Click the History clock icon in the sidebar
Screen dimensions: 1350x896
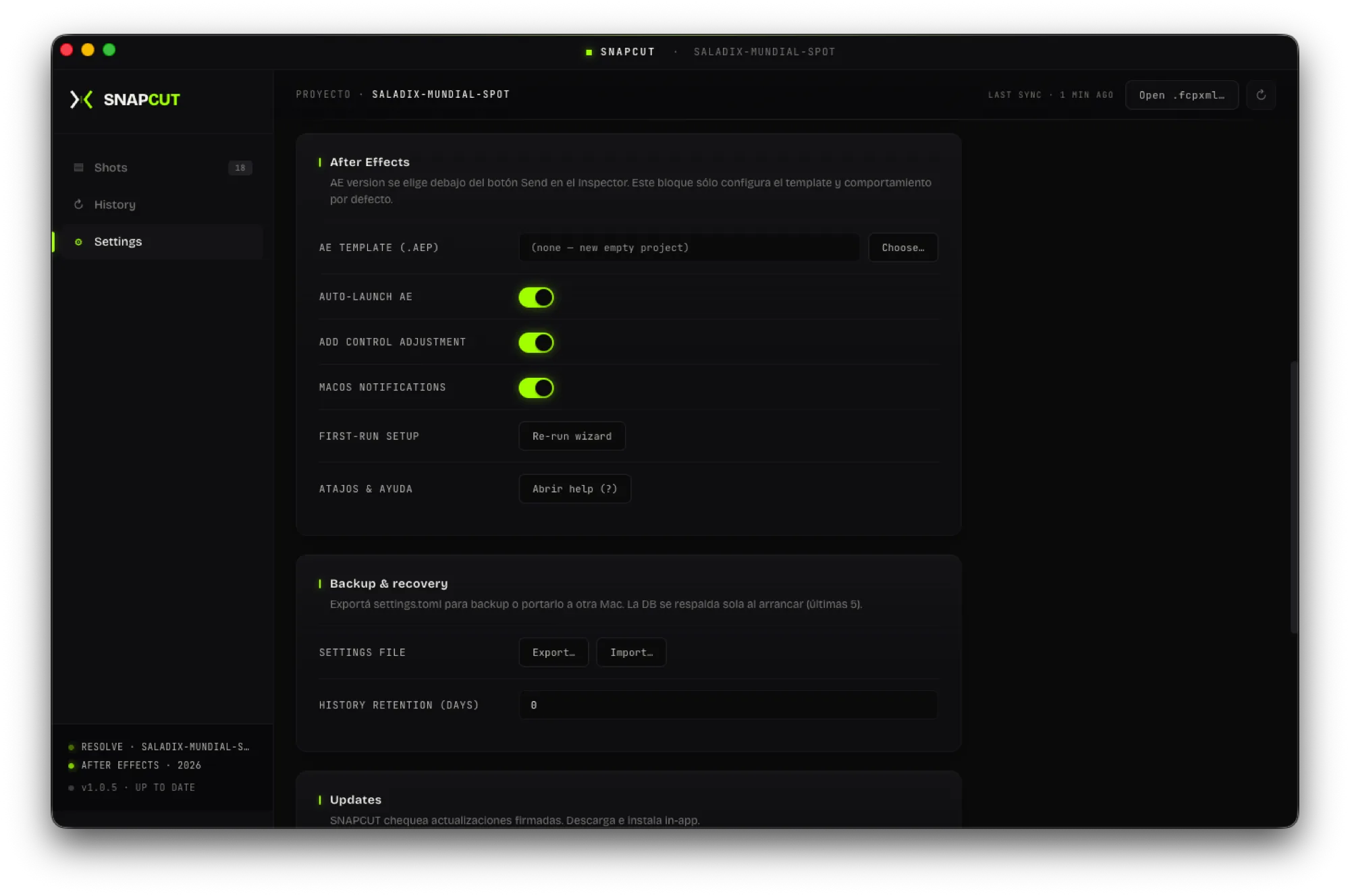coord(78,204)
